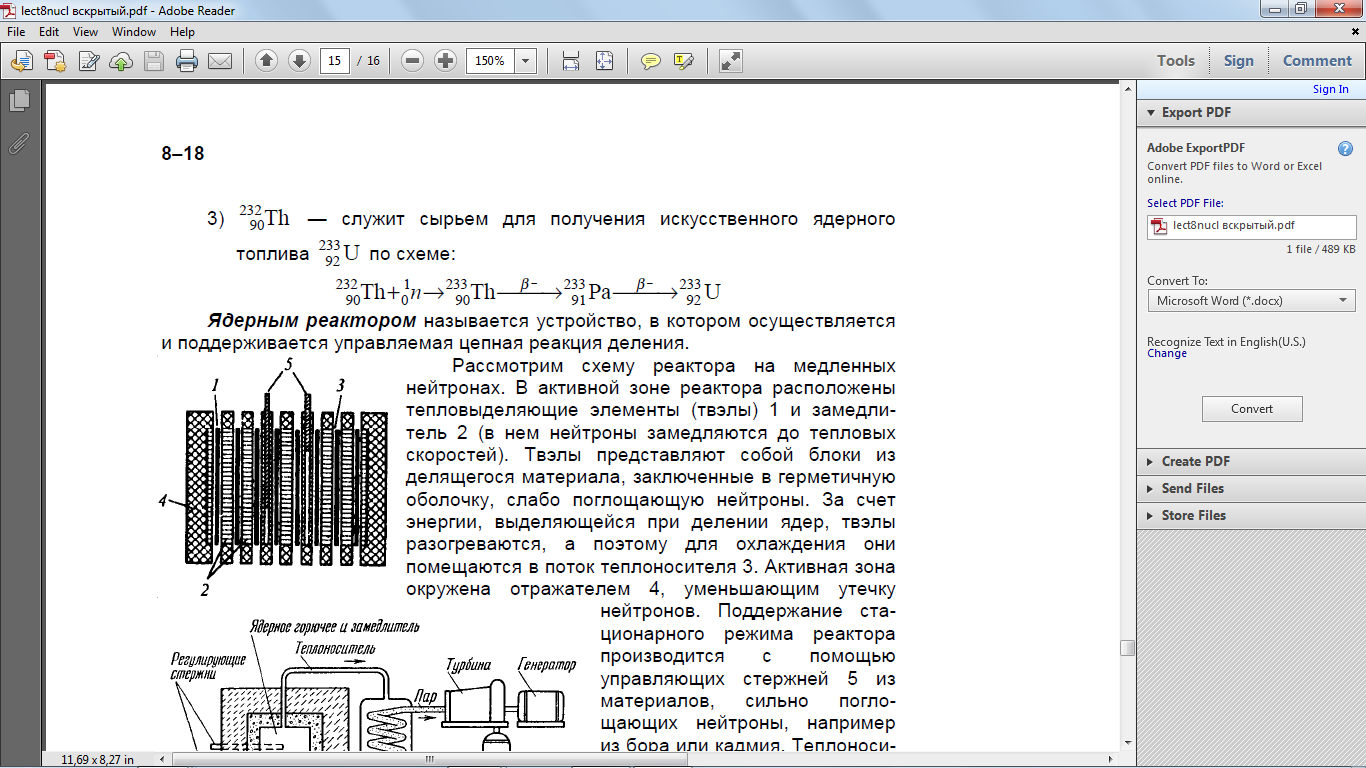Click the 'Recognize Text in English(U.S.)' text
The image size is (1366, 768).
pyautogui.click(x=1226, y=342)
